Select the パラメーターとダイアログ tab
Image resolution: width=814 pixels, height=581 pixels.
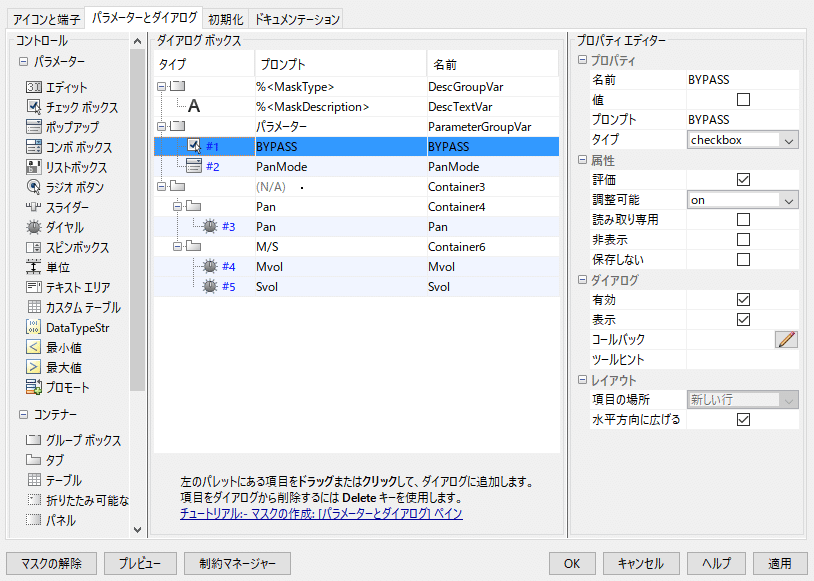coord(144,18)
